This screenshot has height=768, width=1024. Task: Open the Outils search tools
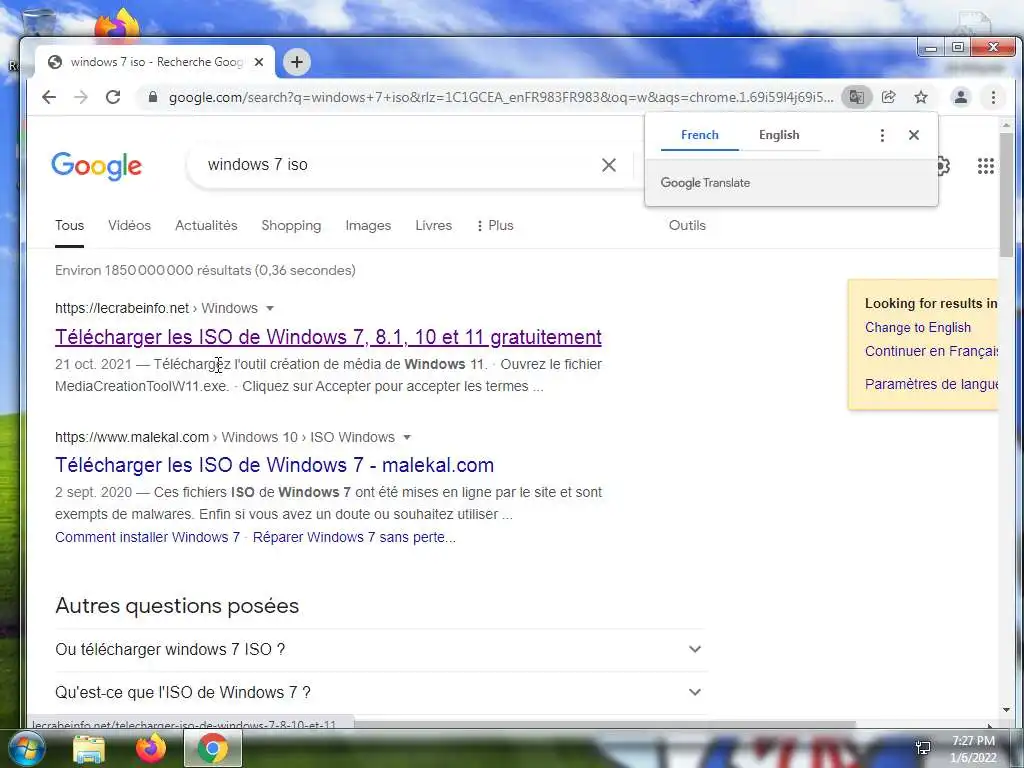687,225
